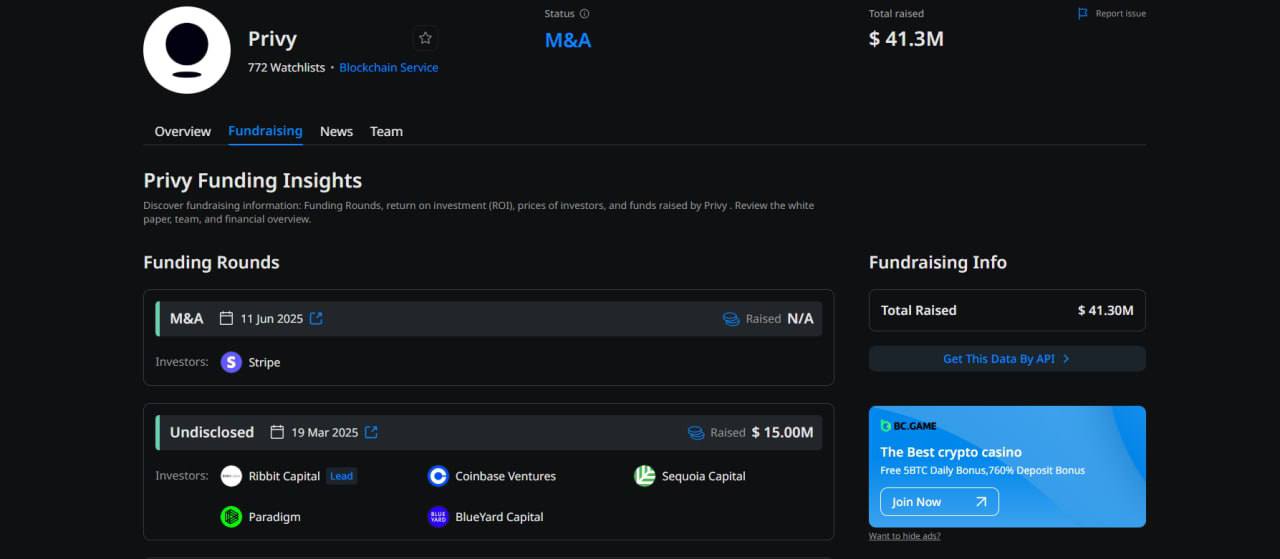Click the coins icon next to Raised $ 15.00M
Image resolution: width=1280 pixels, height=559 pixels.
point(696,433)
